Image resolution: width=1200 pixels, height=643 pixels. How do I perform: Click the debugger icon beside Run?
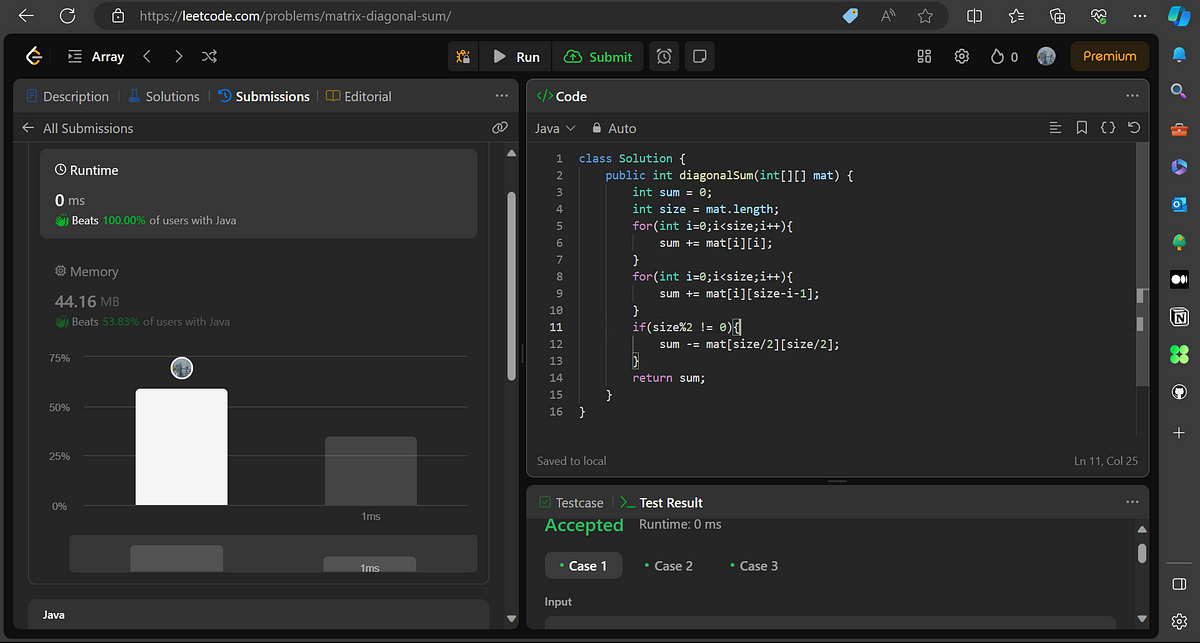pos(463,57)
